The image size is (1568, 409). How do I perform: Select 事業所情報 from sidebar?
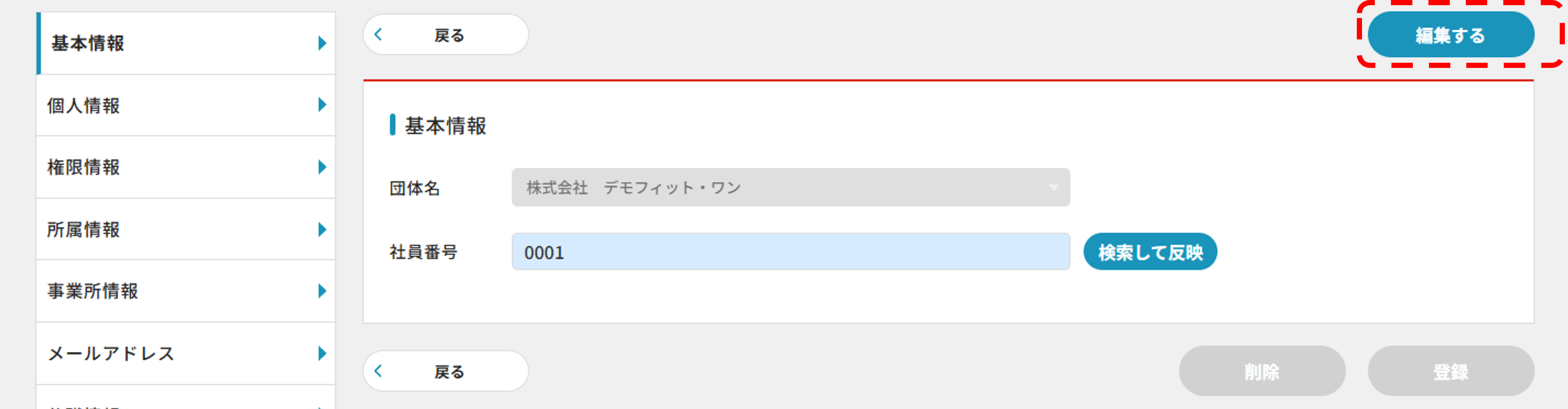click(93, 292)
